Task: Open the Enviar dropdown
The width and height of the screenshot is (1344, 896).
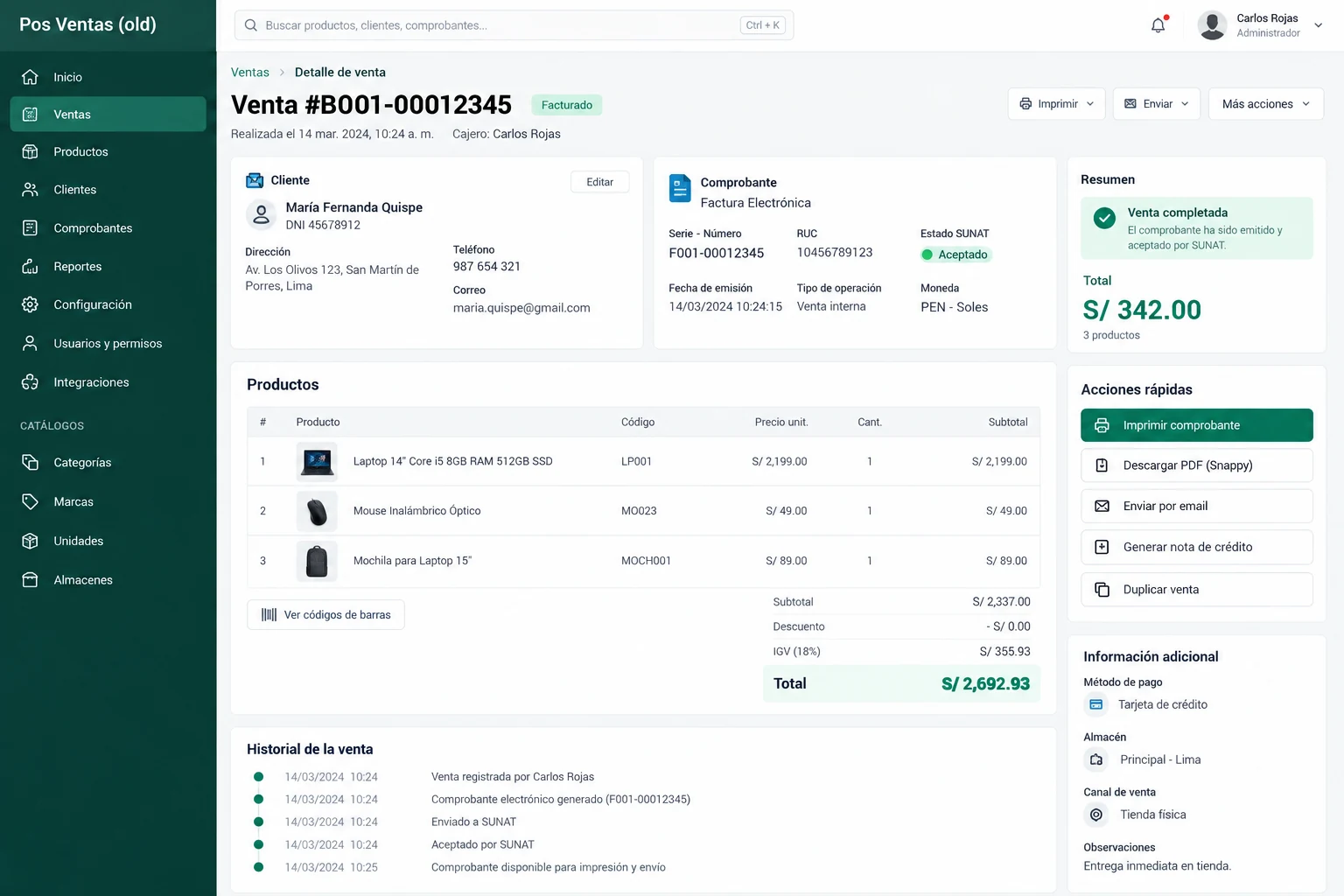Action: pos(1156,104)
